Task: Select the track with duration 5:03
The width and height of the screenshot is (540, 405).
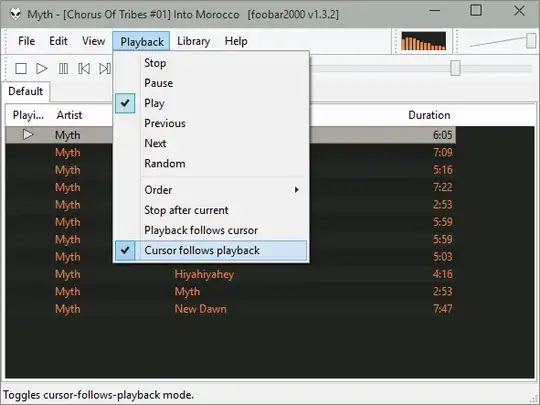Action: click(231, 257)
